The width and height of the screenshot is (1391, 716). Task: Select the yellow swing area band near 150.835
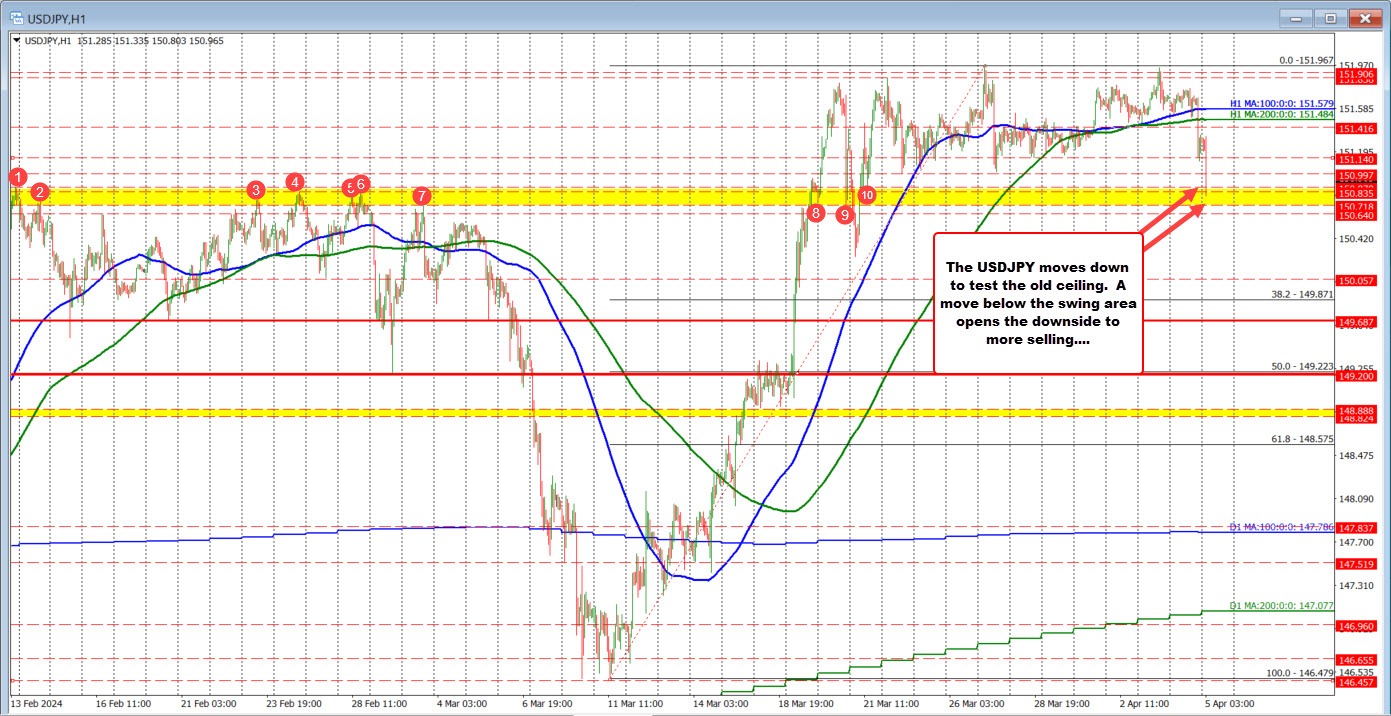pos(600,194)
